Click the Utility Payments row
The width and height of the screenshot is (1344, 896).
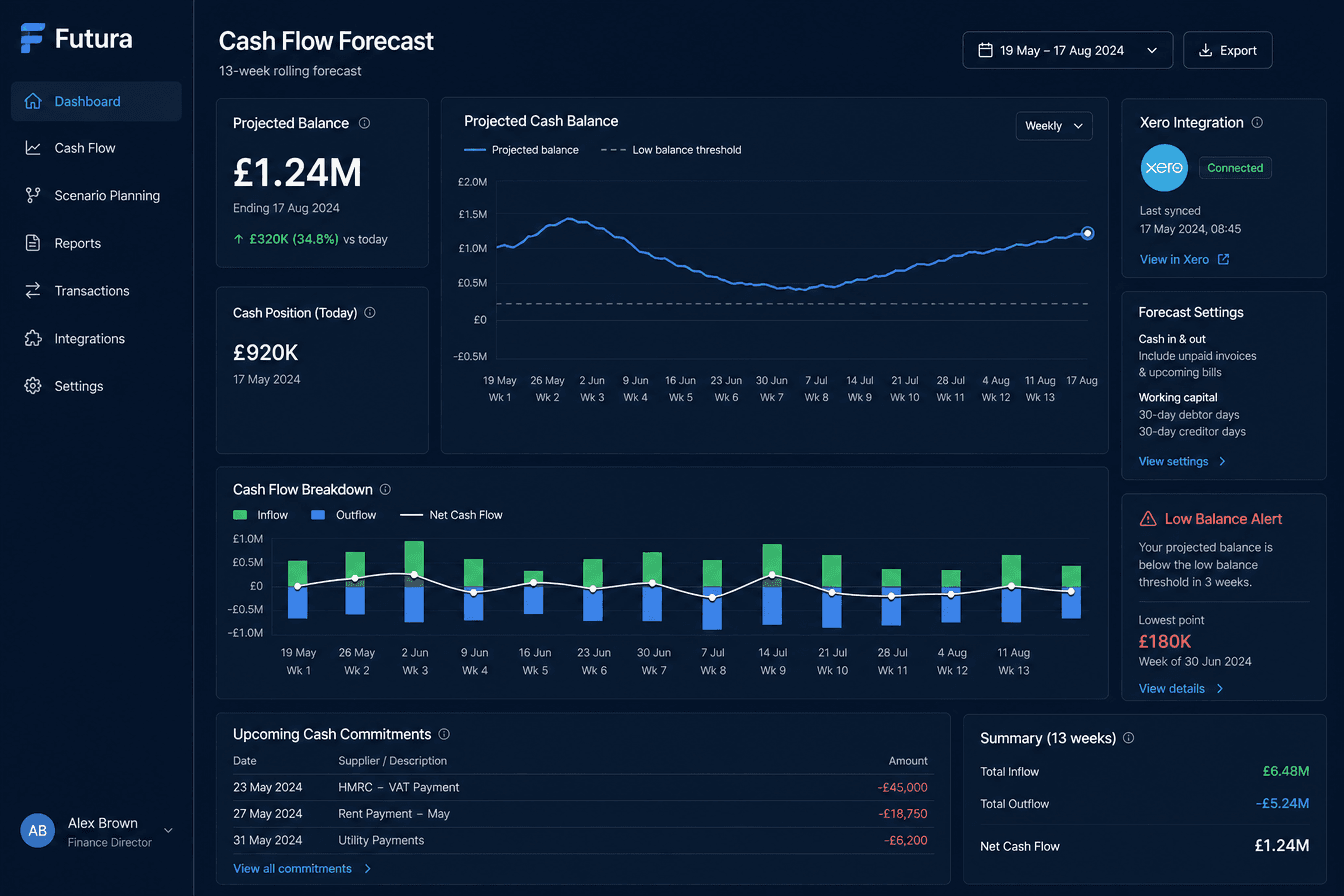click(580, 840)
